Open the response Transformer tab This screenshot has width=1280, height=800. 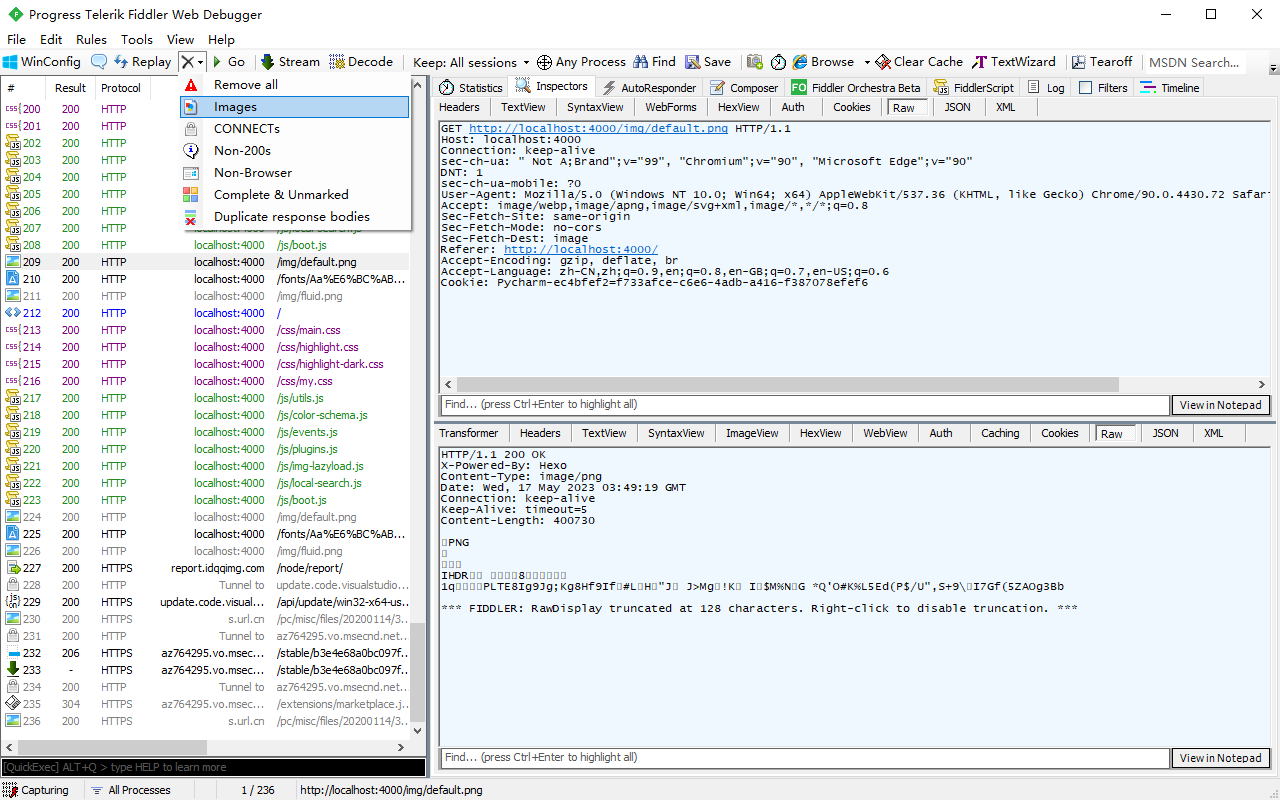468,433
